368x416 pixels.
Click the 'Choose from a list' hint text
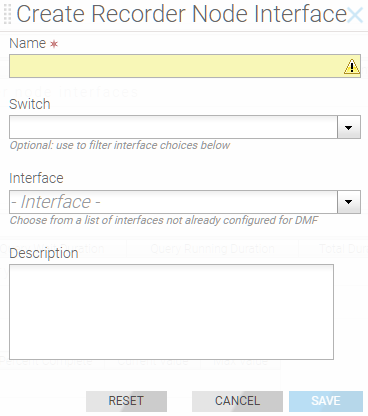(164, 220)
